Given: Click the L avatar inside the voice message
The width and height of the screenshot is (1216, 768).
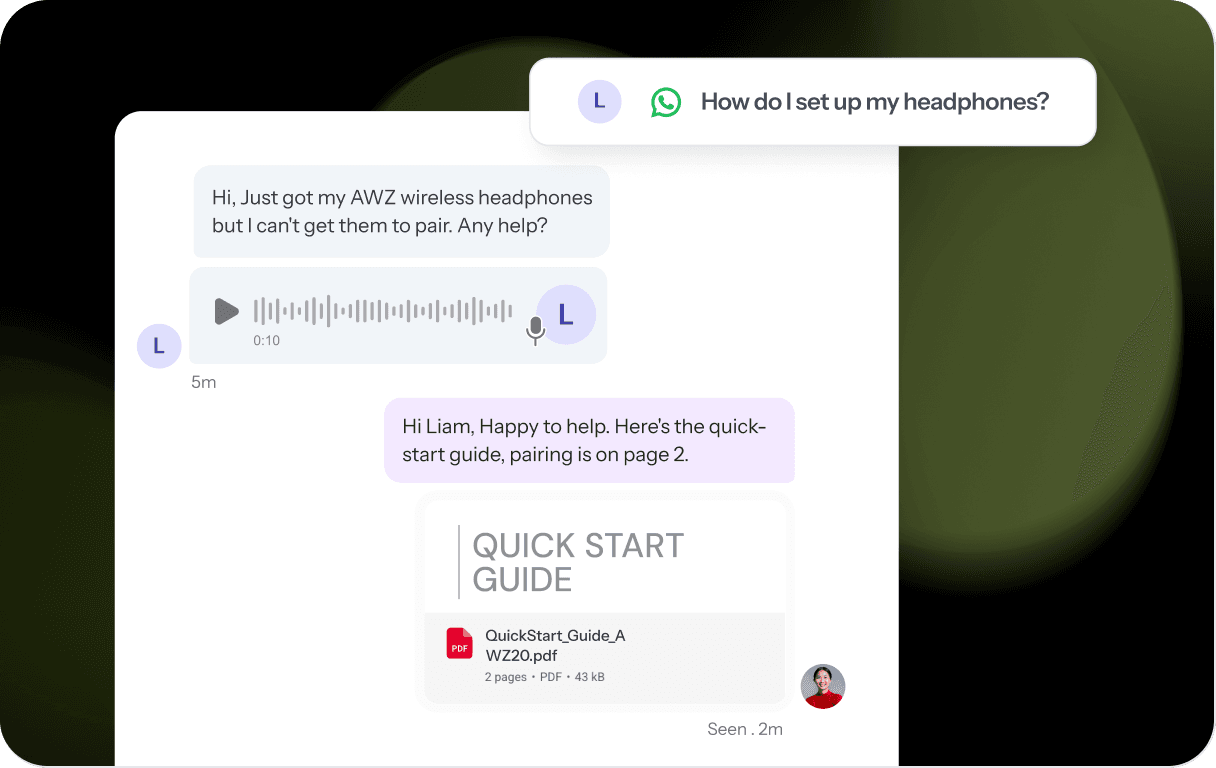Looking at the screenshot, I should point(566,315).
